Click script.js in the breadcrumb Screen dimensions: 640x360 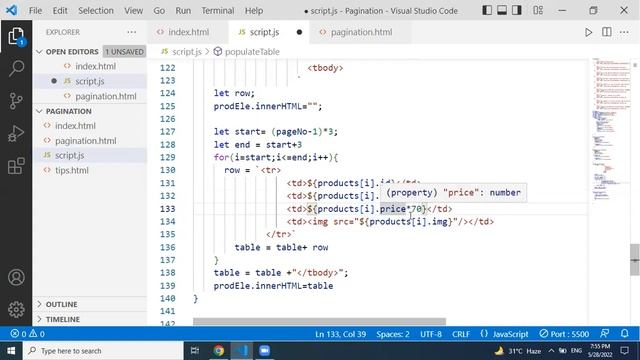click(x=187, y=52)
